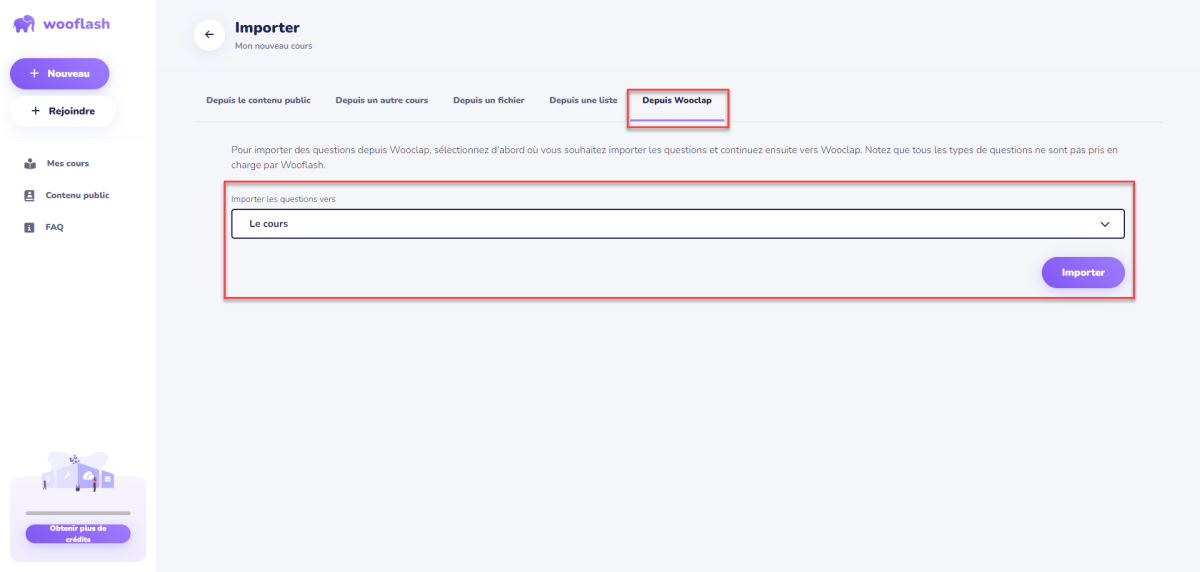Viewport: 1200px width, 572px height.
Task: Click the FAQ info icon
Action: [x=29, y=227]
